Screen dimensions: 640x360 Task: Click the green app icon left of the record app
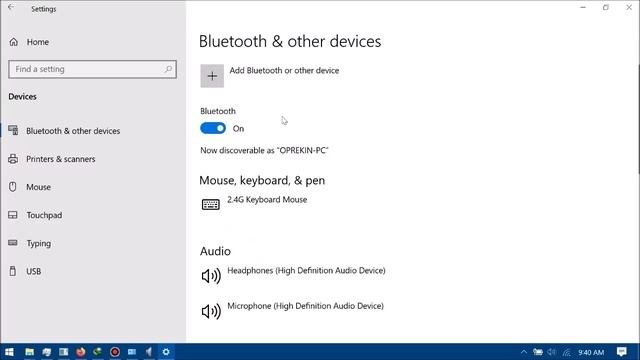point(98,352)
